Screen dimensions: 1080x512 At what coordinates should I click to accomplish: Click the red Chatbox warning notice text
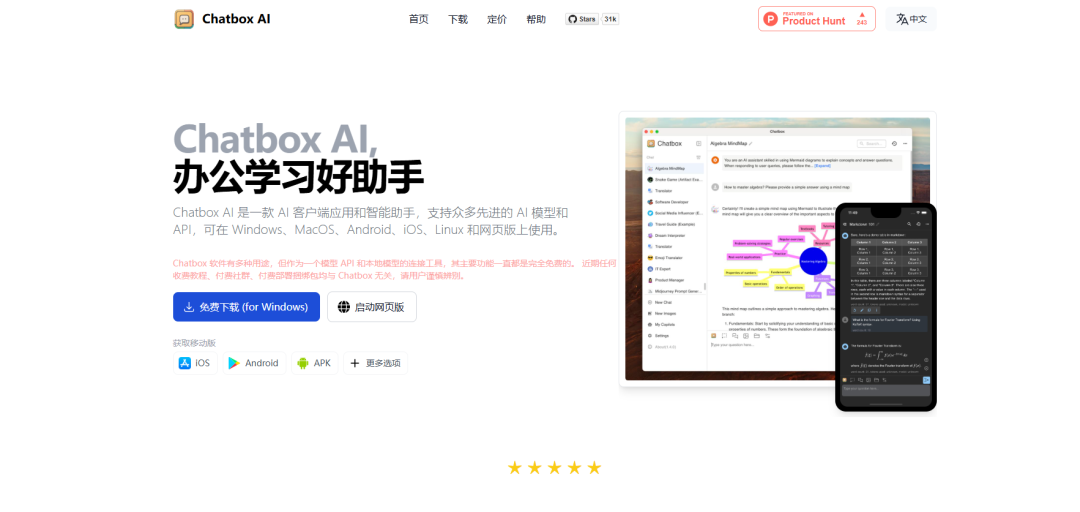click(x=395, y=269)
